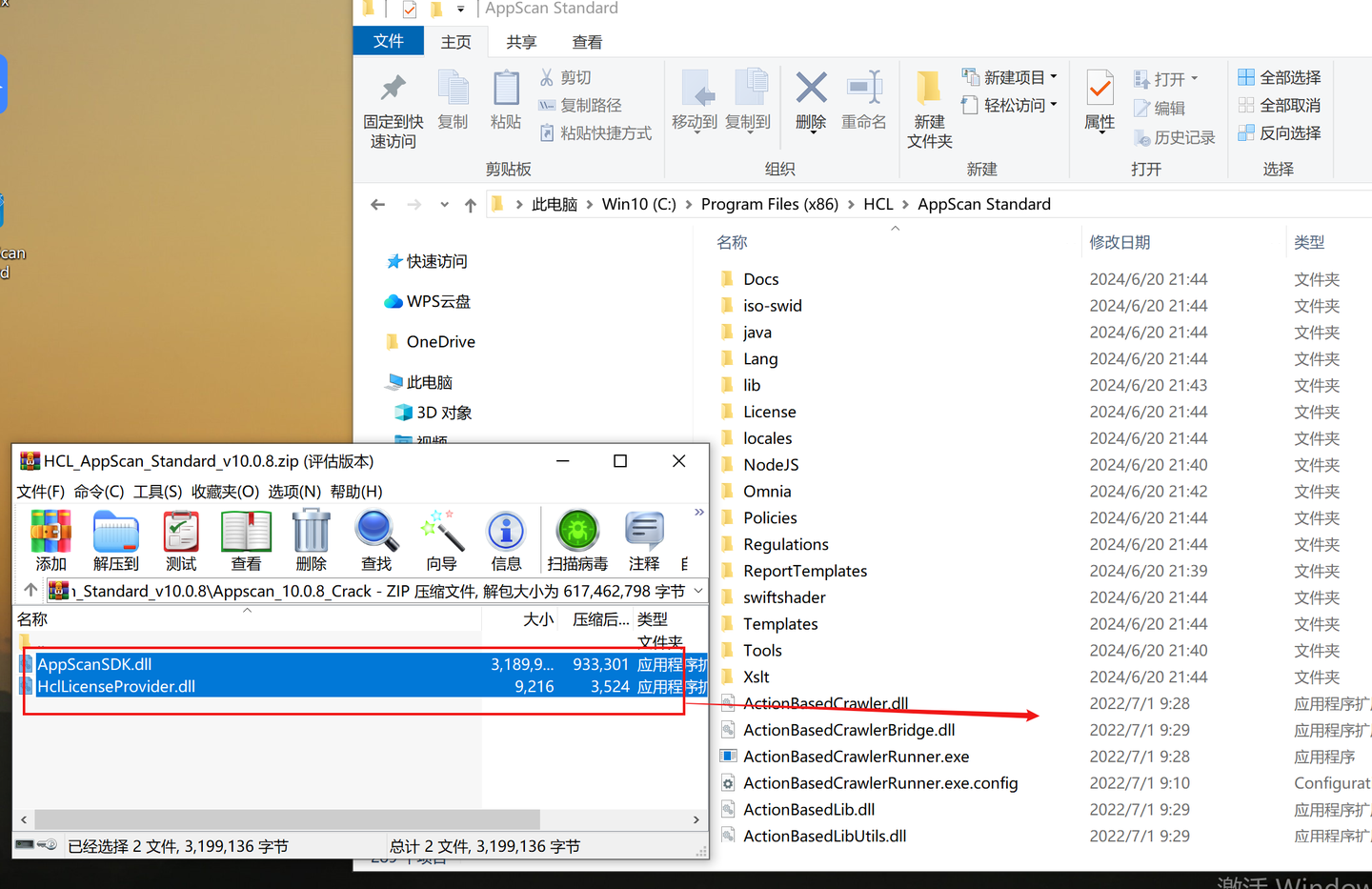Open WinRAR Commands (命令C) menu
This screenshot has height=889, width=1372.
99,492
